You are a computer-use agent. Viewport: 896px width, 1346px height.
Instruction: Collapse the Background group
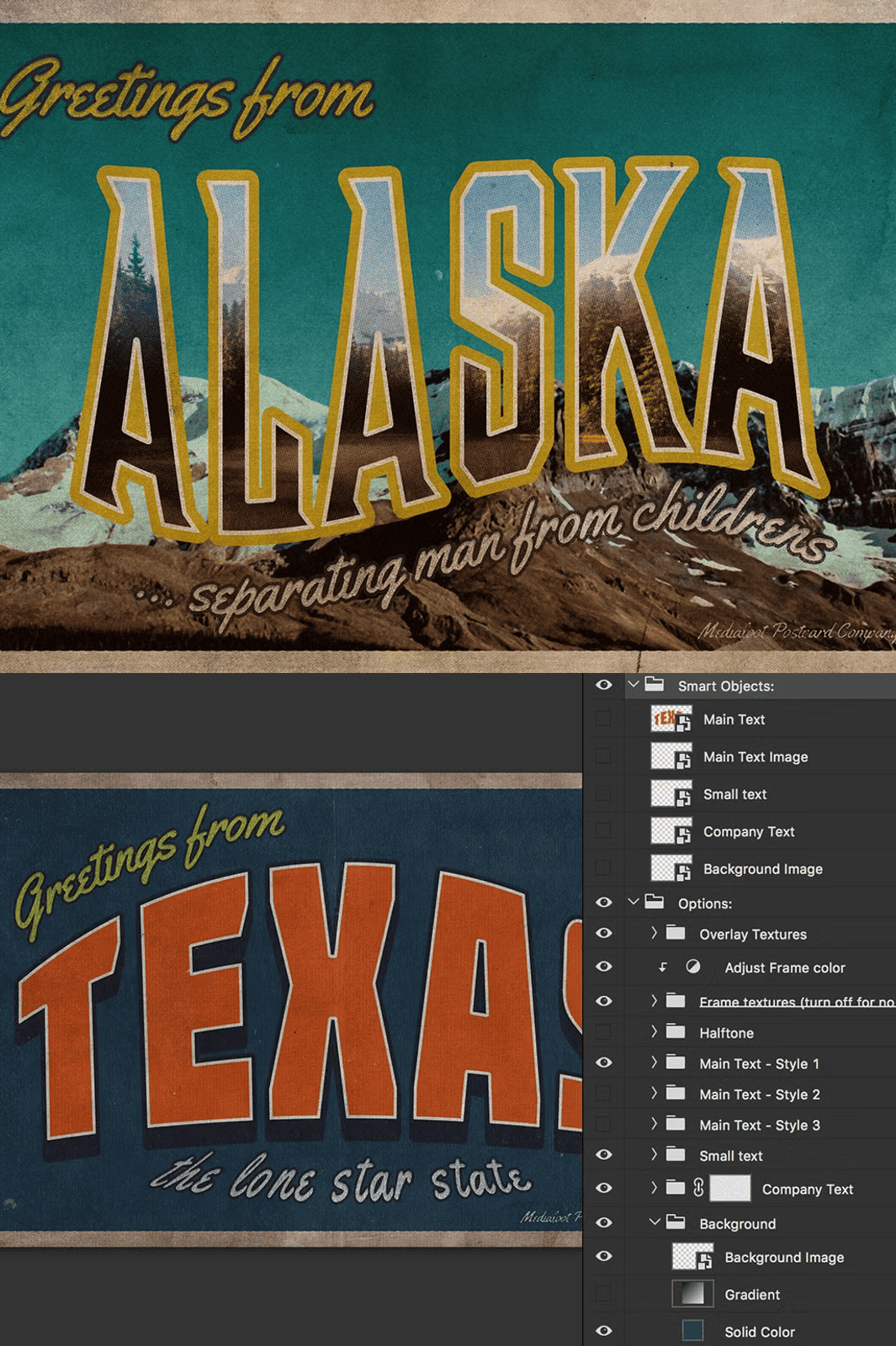pyautogui.click(x=654, y=1222)
